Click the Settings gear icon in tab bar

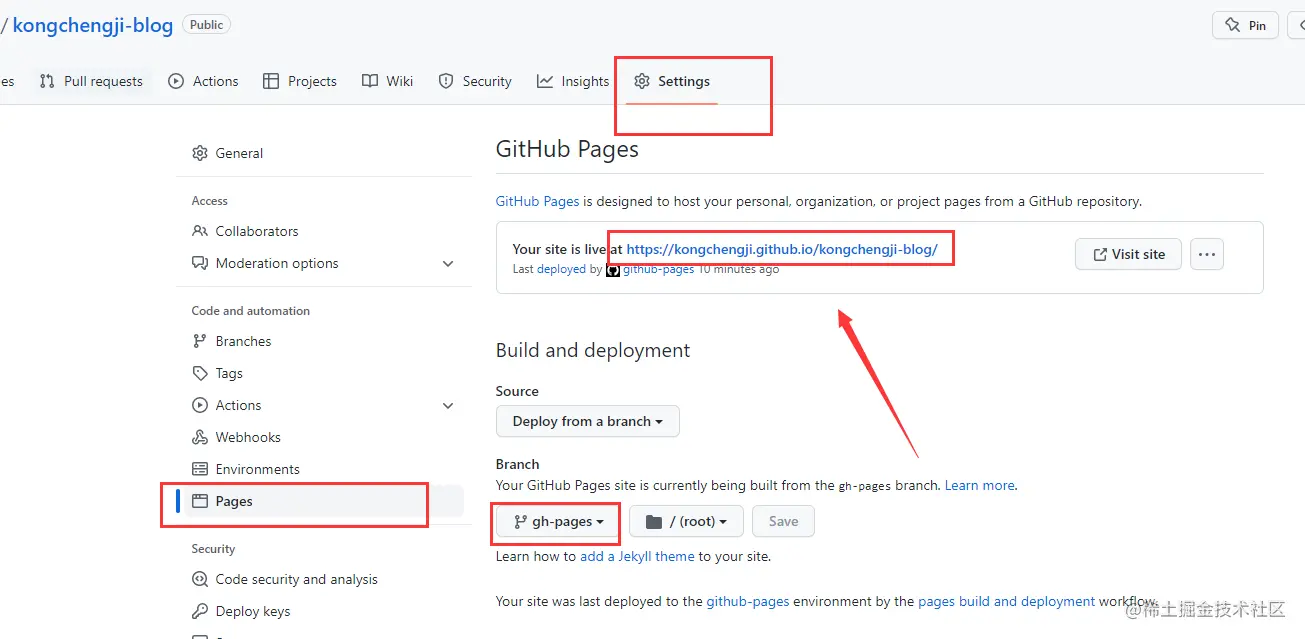click(x=642, y=81)
